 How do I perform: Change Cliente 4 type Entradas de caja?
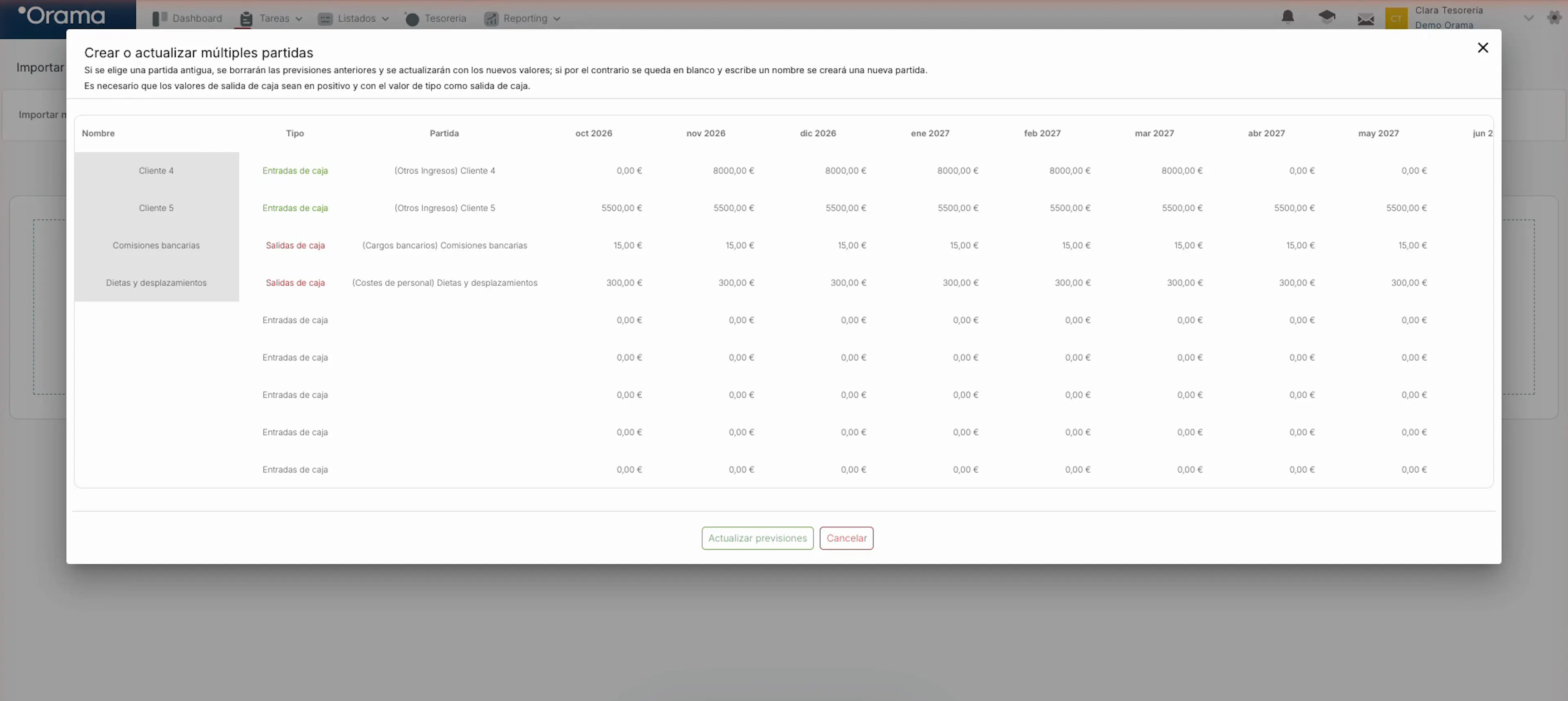click(x=295, y=171)
